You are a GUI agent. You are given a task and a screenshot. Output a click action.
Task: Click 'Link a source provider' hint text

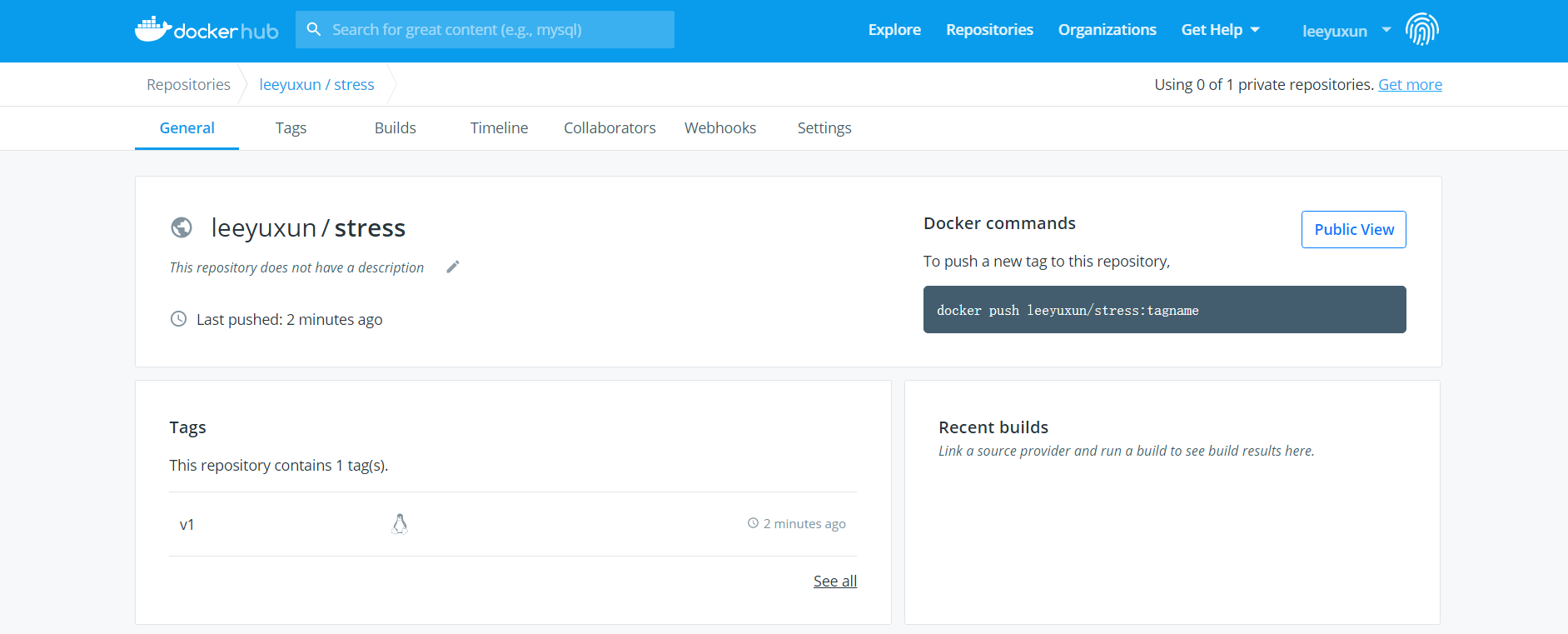(1126, 451)
